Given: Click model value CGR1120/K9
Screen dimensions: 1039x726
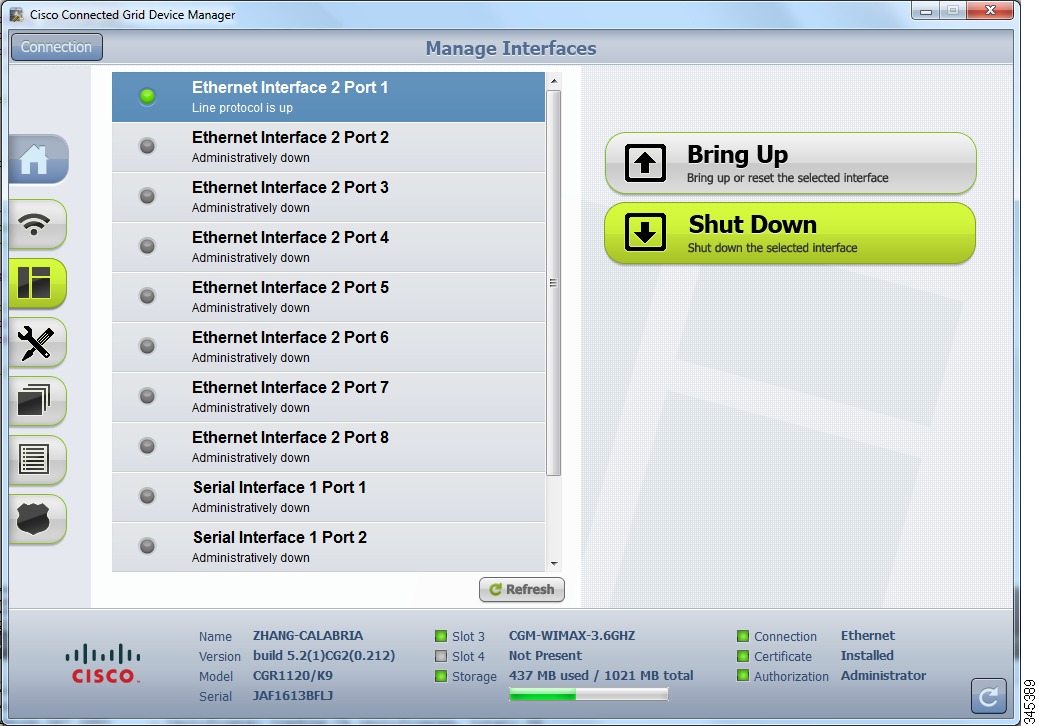Looking at the screenshot, I should (293, 676).
